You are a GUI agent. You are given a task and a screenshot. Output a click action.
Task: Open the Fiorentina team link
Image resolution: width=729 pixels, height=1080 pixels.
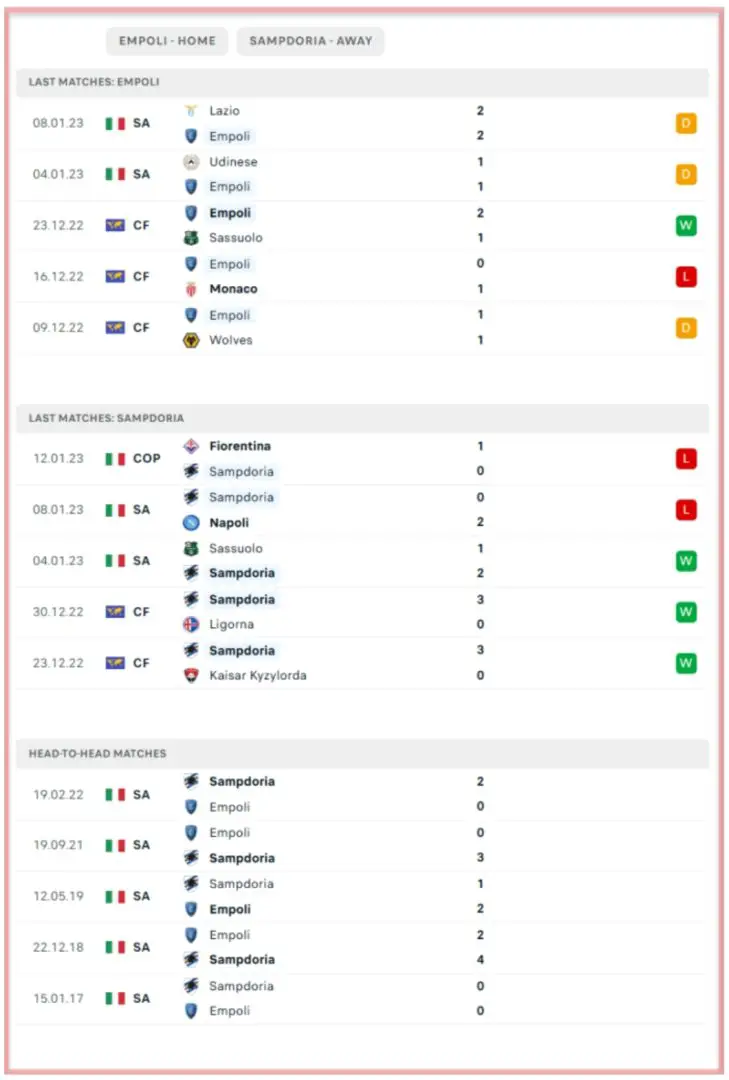[x=240, y=446]
